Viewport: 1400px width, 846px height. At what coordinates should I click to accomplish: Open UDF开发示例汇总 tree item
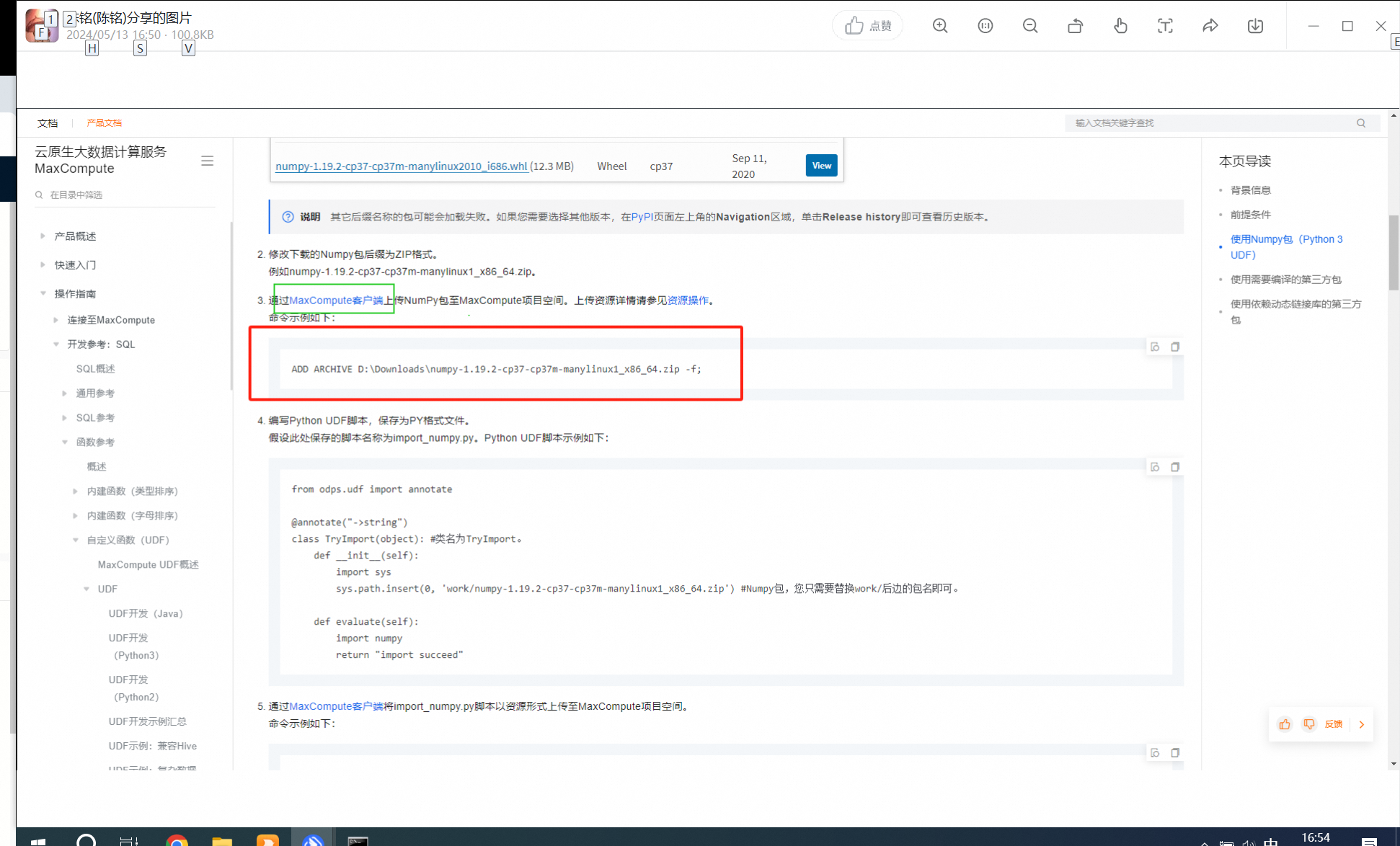click(x=147, y=721)
